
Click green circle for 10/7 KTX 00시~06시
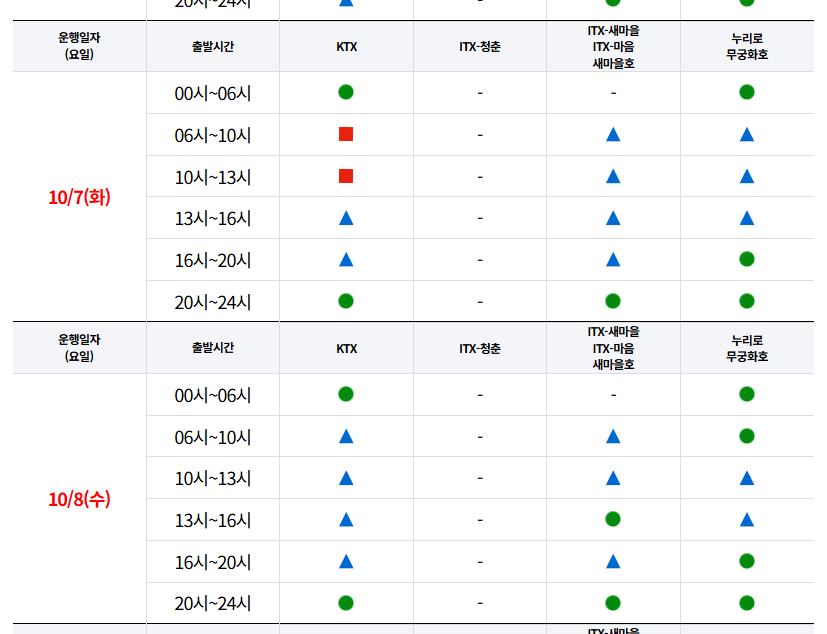coord(346,92)
